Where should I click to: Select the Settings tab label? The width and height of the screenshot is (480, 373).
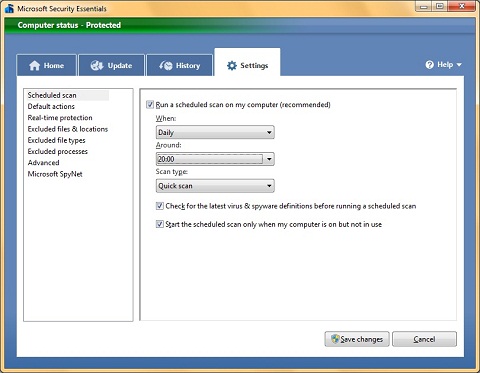point(254,66)
